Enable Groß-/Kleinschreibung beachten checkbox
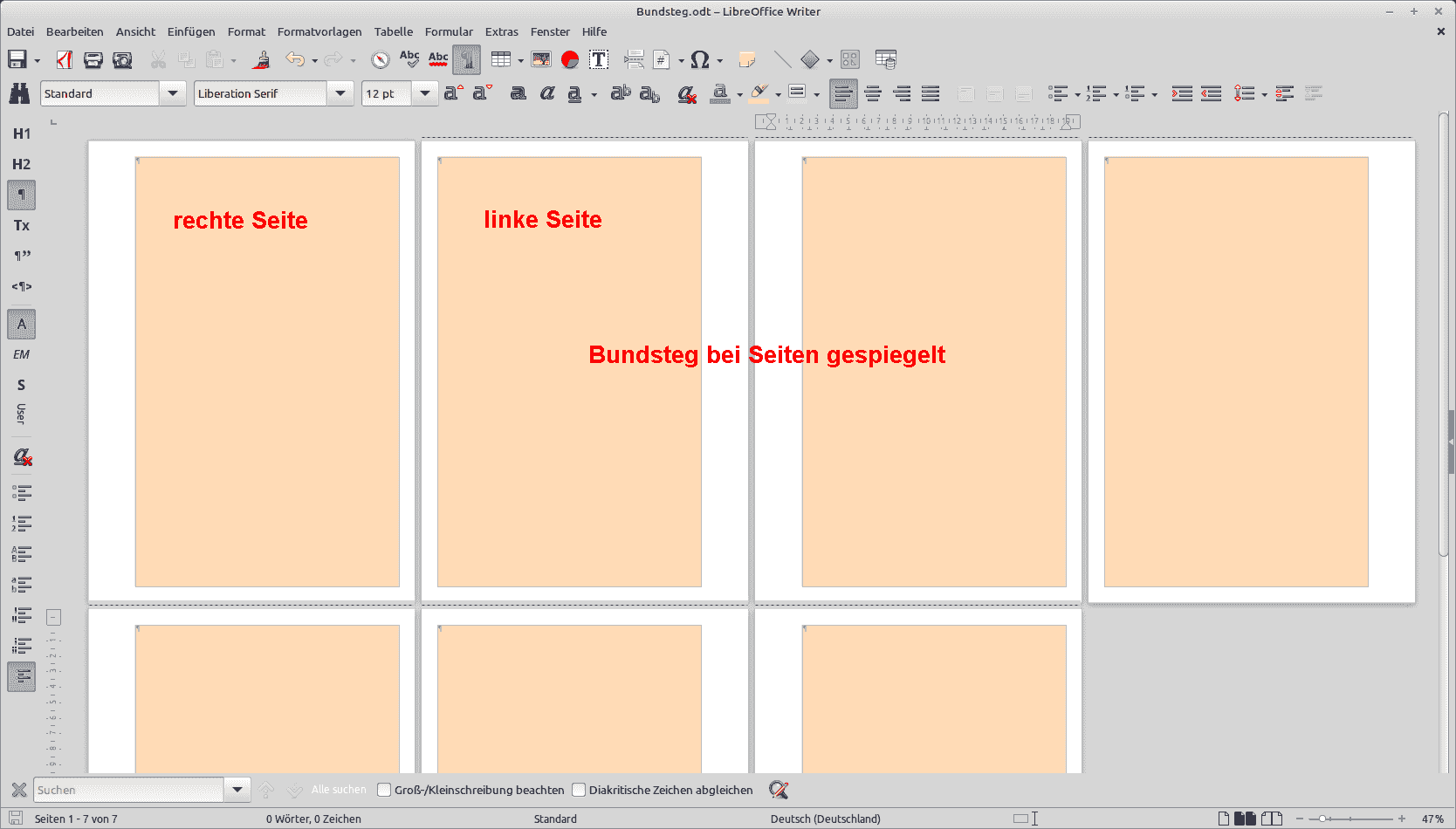The width and height of the screenshot is (1456, 829). [x=384, y=790]
